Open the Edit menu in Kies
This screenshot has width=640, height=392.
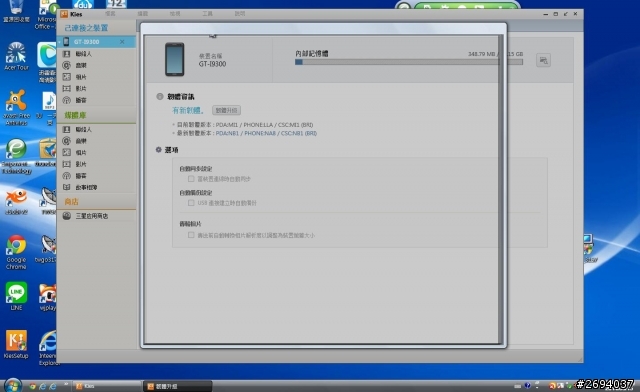click(x=142, y=13)
